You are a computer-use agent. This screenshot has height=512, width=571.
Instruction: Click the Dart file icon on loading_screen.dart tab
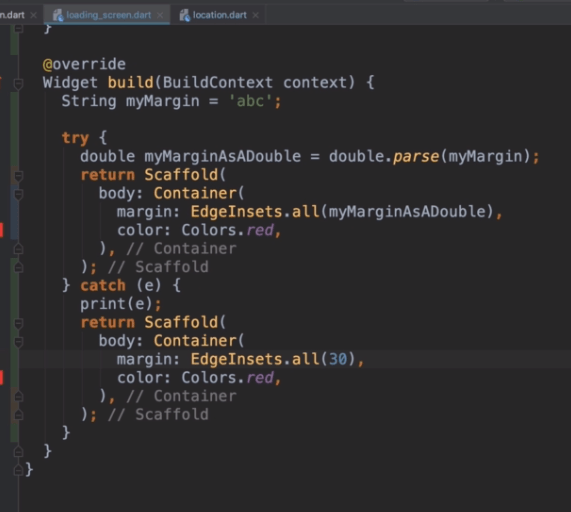pyautogui.click(x=58, y=15)
